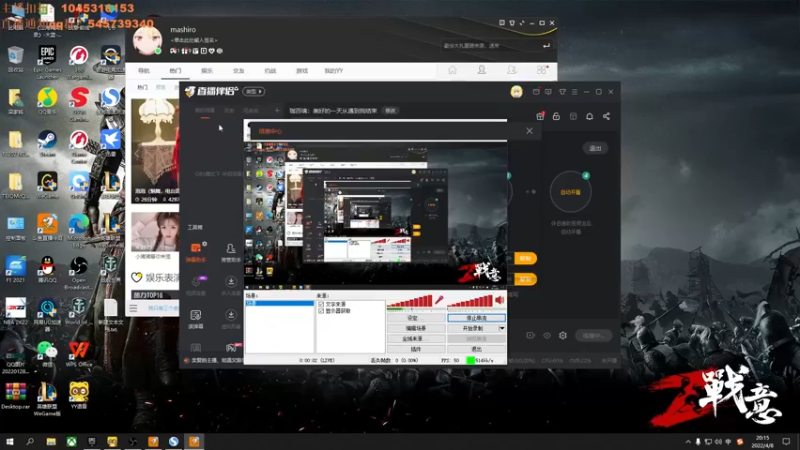800x450 pixels.
Task: Open the WeChat desktop shortcut
Action: 47,354
